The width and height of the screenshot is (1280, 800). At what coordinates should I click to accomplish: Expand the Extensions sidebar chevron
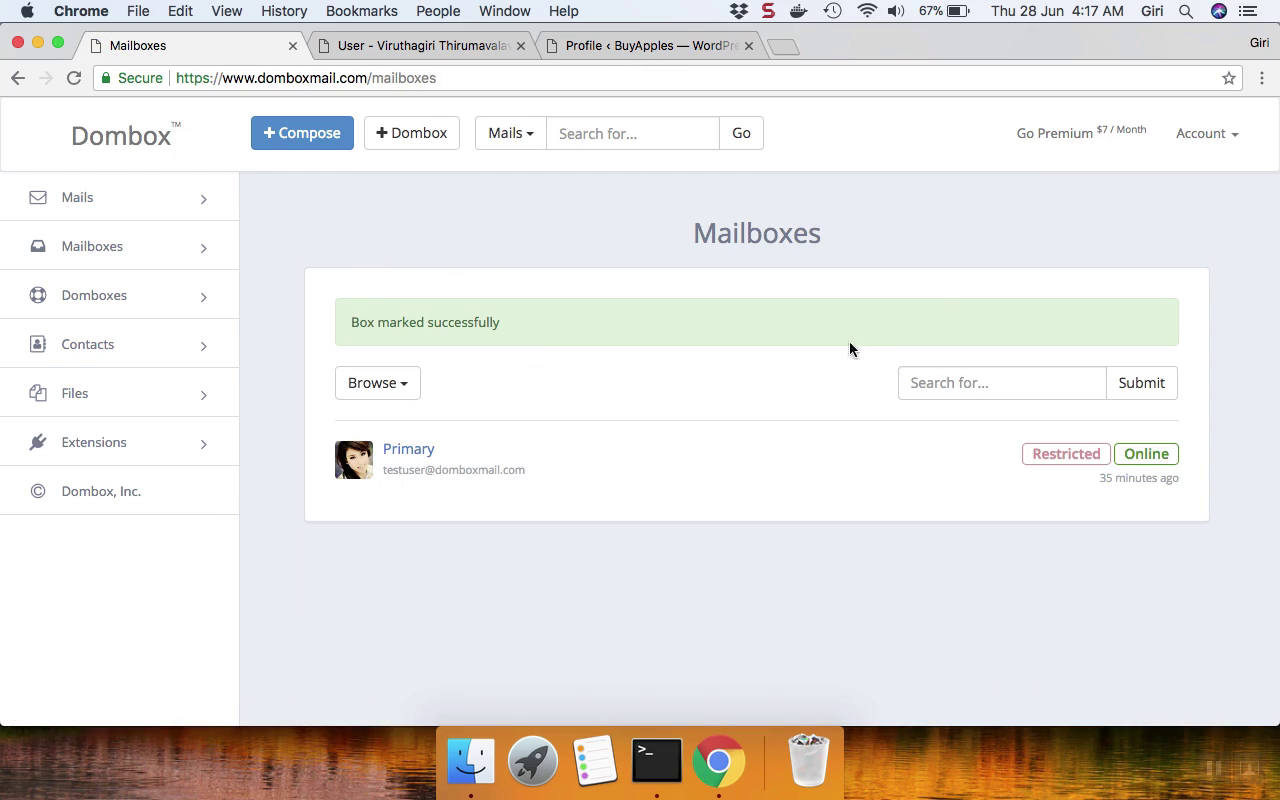(203, 444)
